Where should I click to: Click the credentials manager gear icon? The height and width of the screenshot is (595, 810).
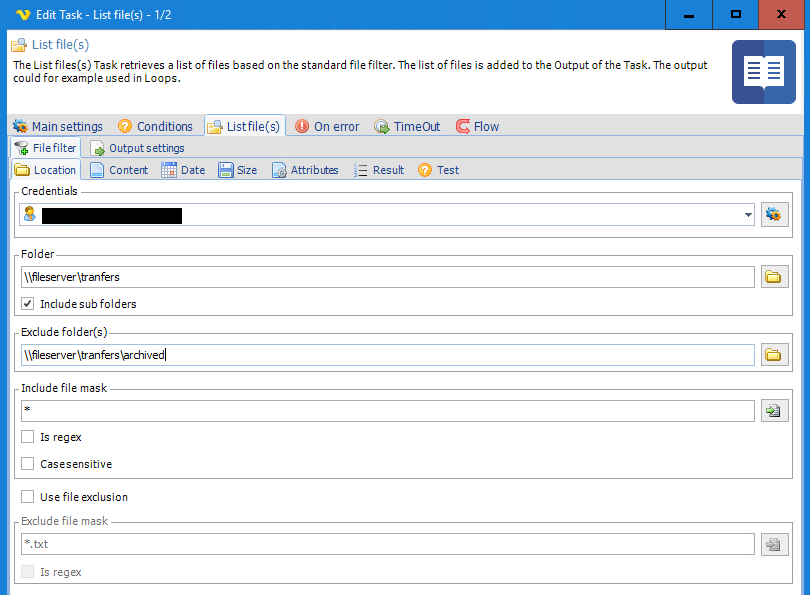(774, 214)
